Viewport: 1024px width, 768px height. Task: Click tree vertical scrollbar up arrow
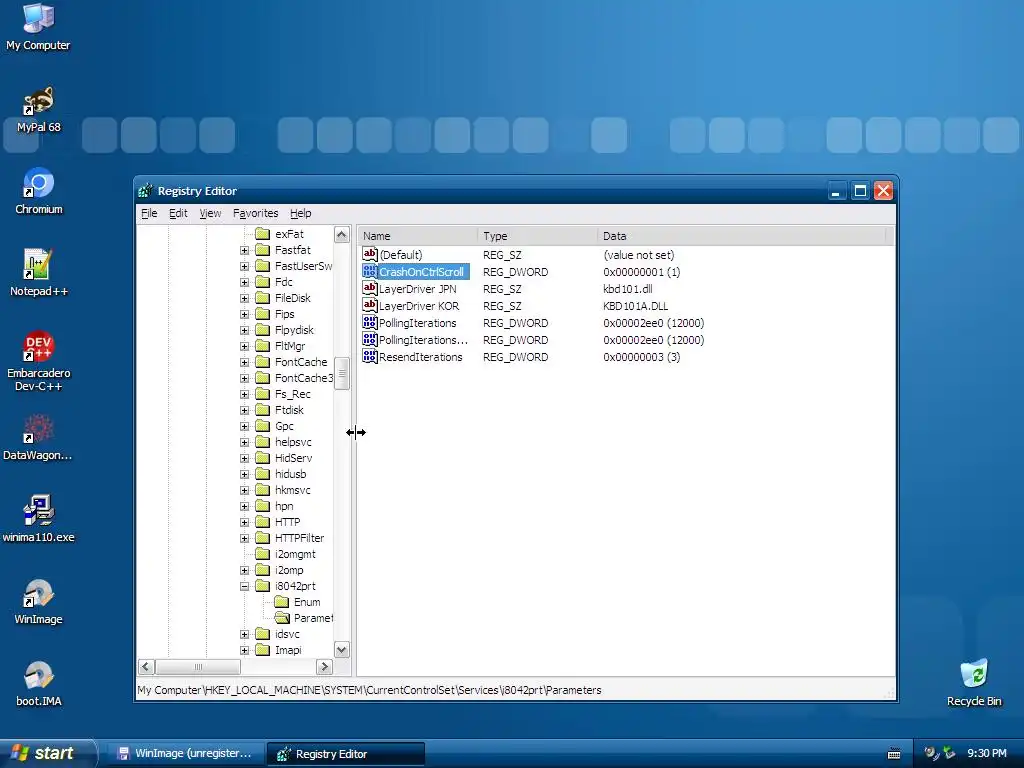(342, 234)
